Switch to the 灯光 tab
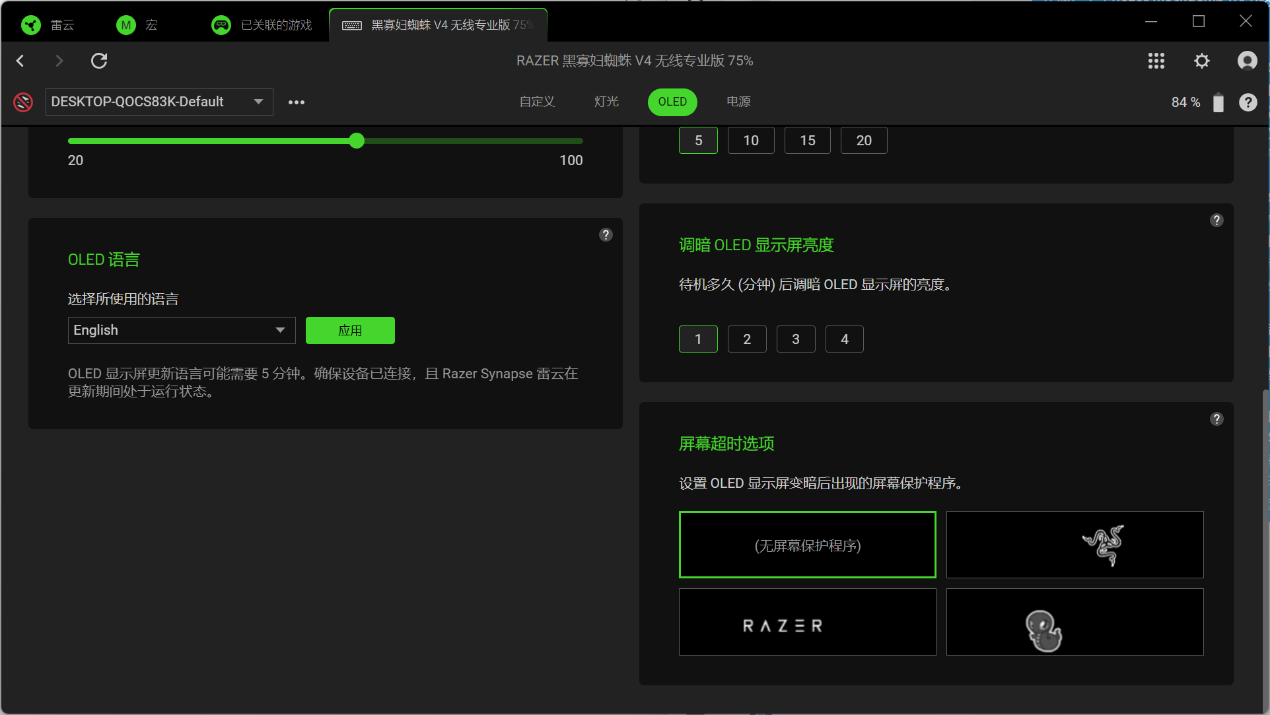Viewport: 1270px width, 715px height. 606,102
